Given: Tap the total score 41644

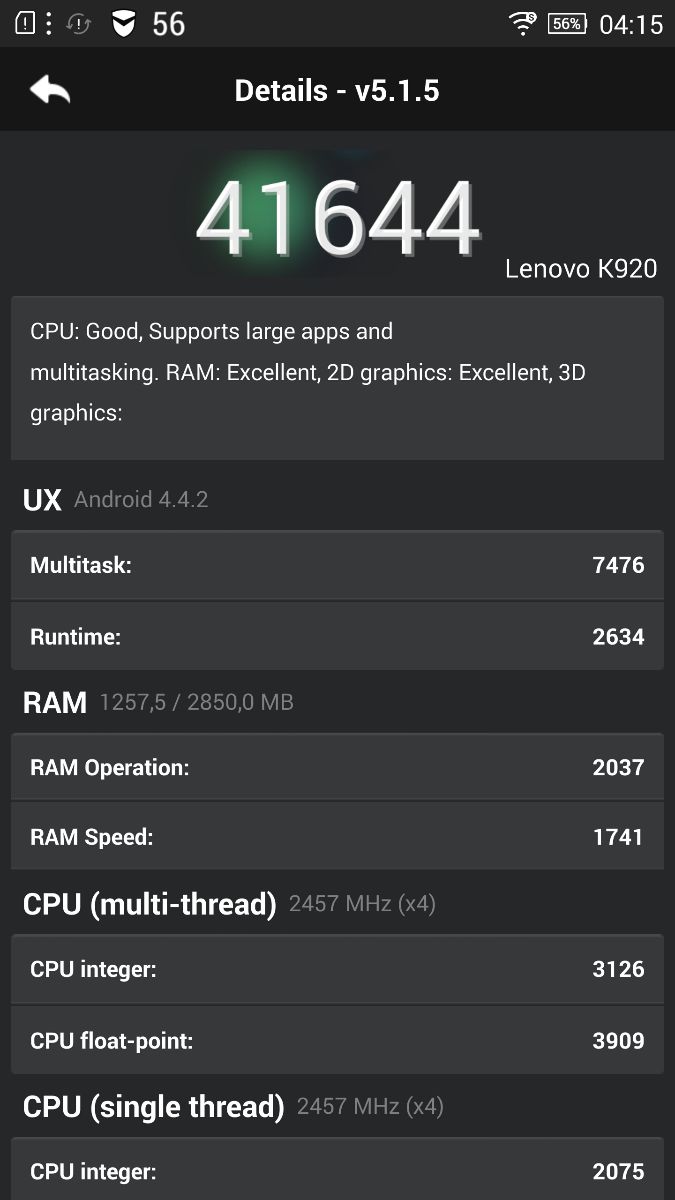Looking at the screenshot, I should click(x=338, y=218).
